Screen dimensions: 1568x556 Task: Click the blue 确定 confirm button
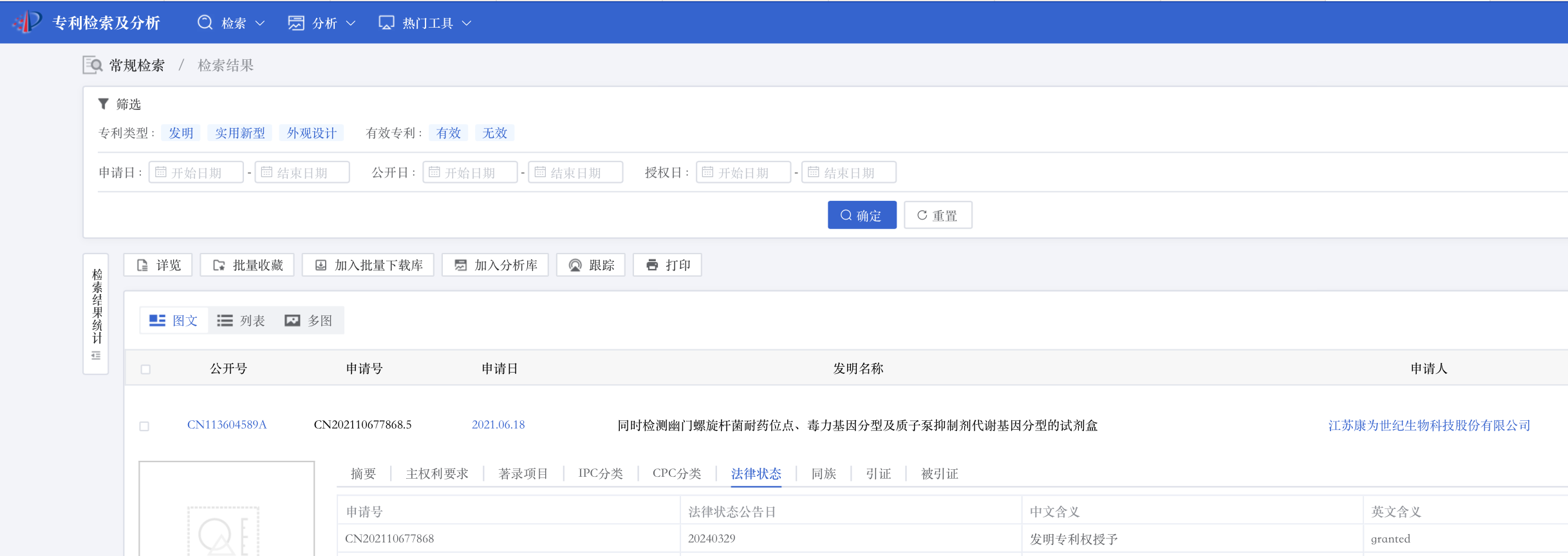(x=862, y=215)
